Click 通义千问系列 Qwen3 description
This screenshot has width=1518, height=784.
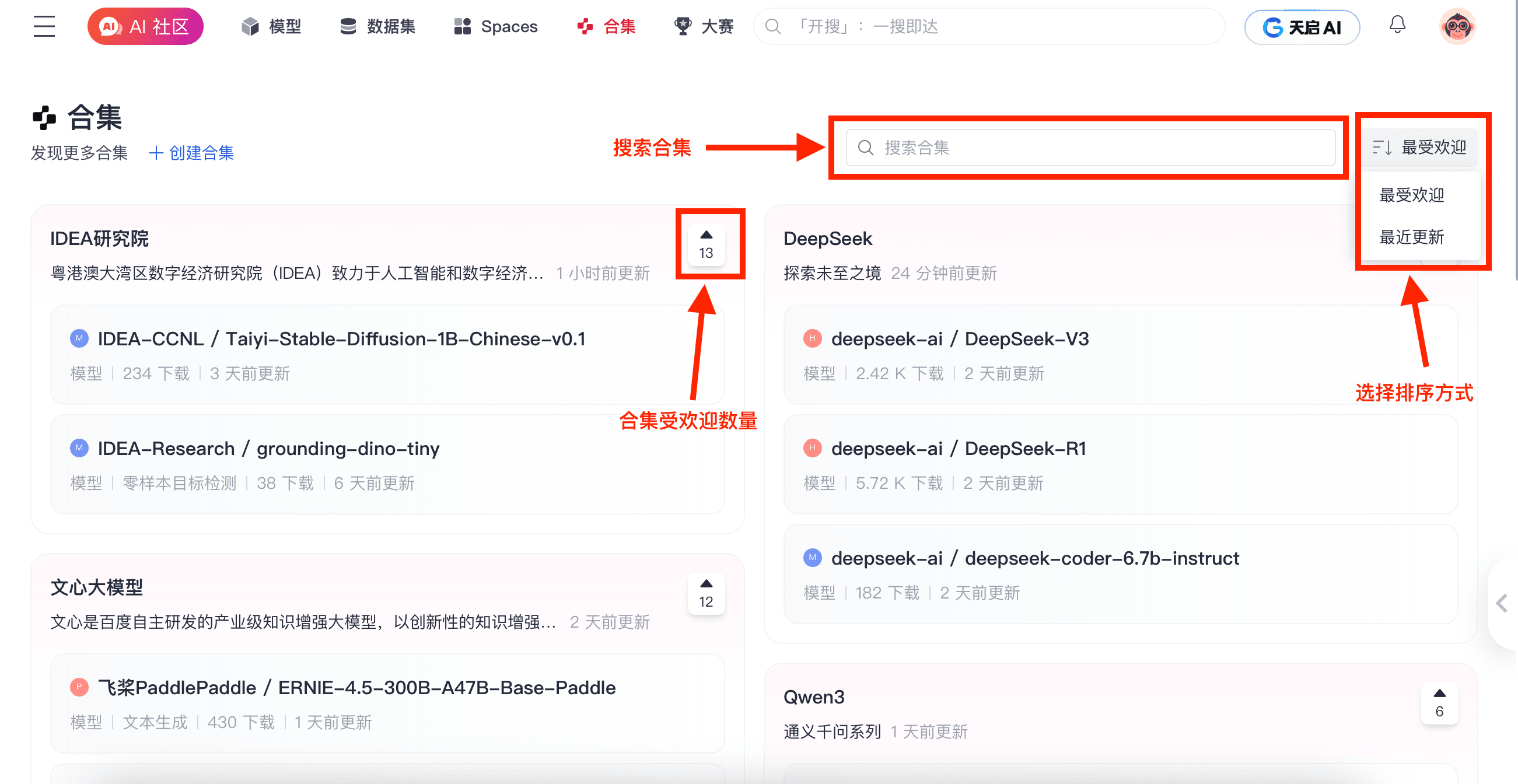click(x=832, y=732)
